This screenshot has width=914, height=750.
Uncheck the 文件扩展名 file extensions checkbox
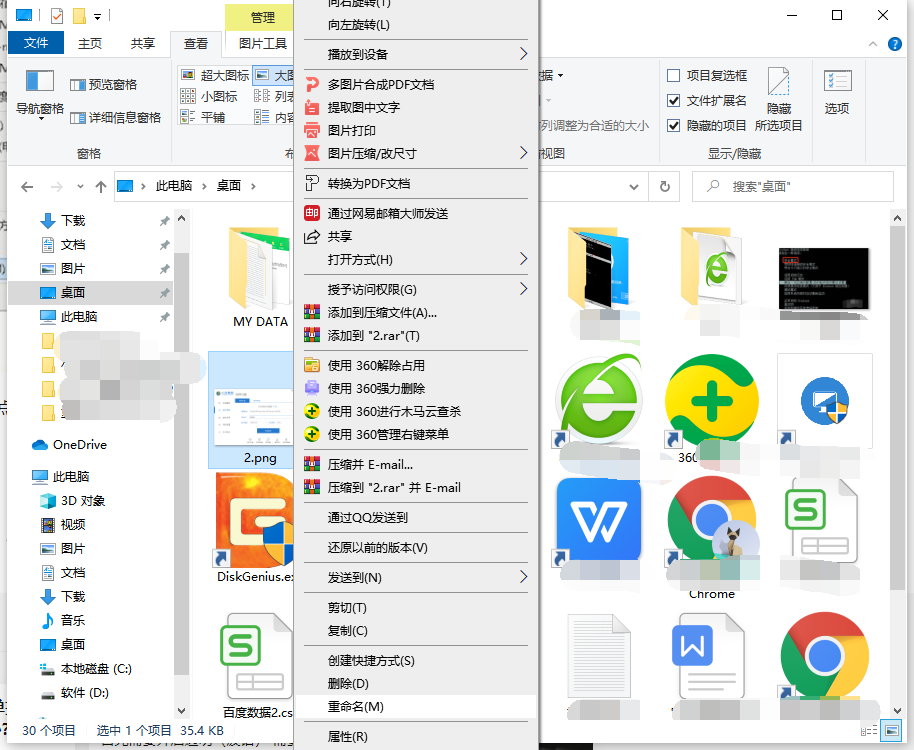pyautogui.click(x=674, y=100)
